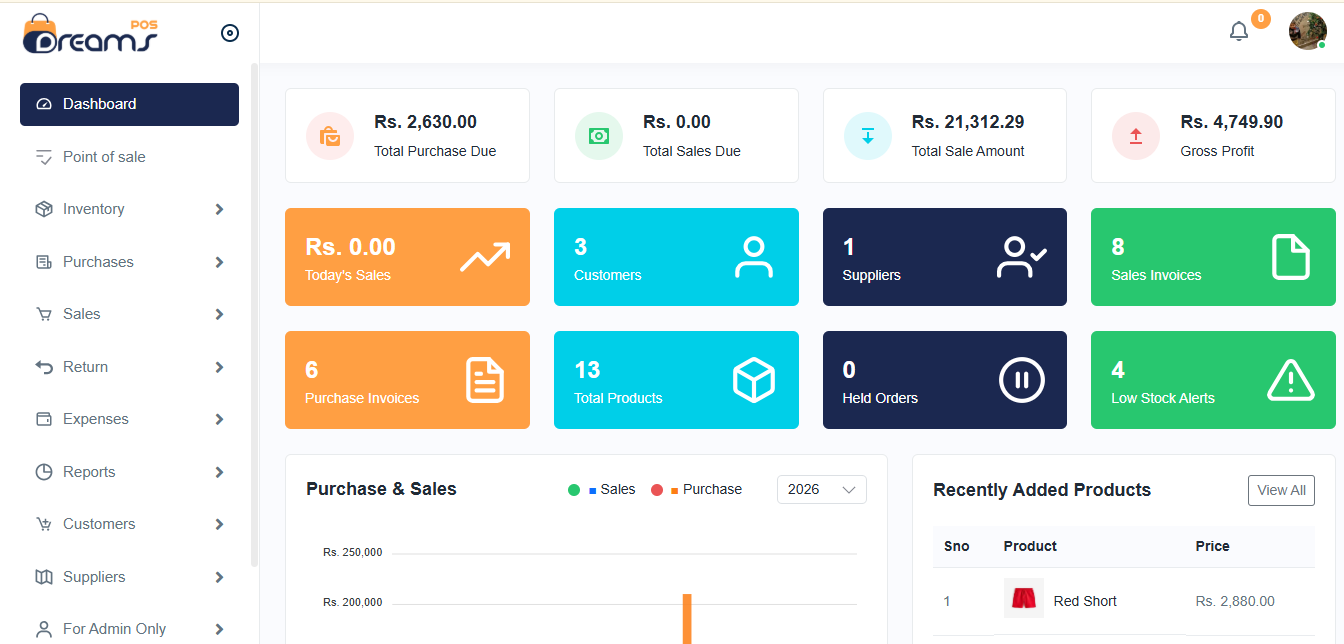Click the Suppliers card user-check icon

[1022, 257]
